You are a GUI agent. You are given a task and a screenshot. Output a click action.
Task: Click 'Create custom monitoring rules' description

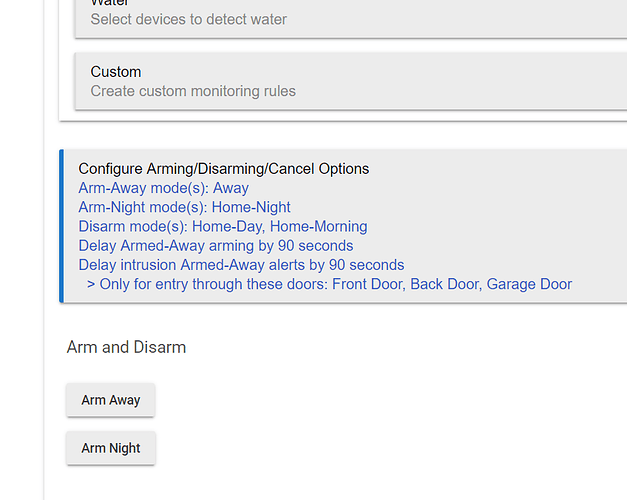[193, 91]
